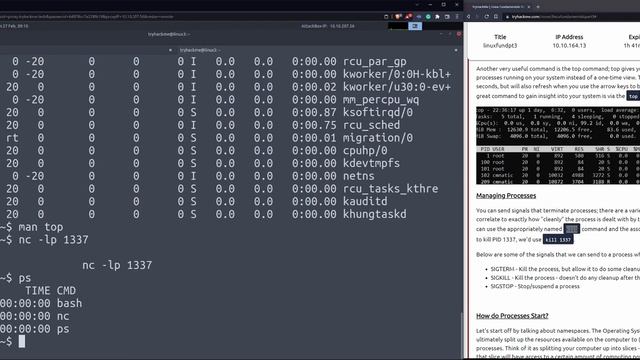This screenshot has width=640, height=360.
Task: Close the TryHackMe browser tab
Action: point(529,7)
